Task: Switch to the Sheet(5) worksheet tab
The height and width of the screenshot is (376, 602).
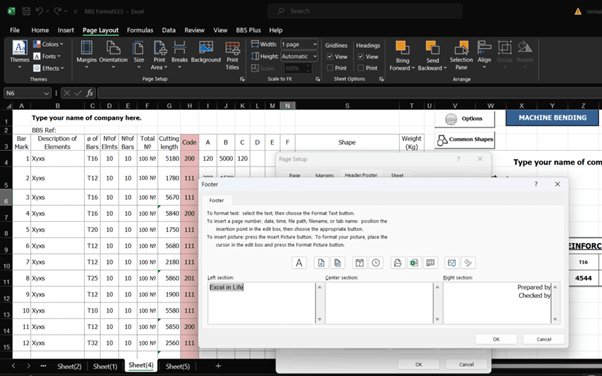Action: 178,366
